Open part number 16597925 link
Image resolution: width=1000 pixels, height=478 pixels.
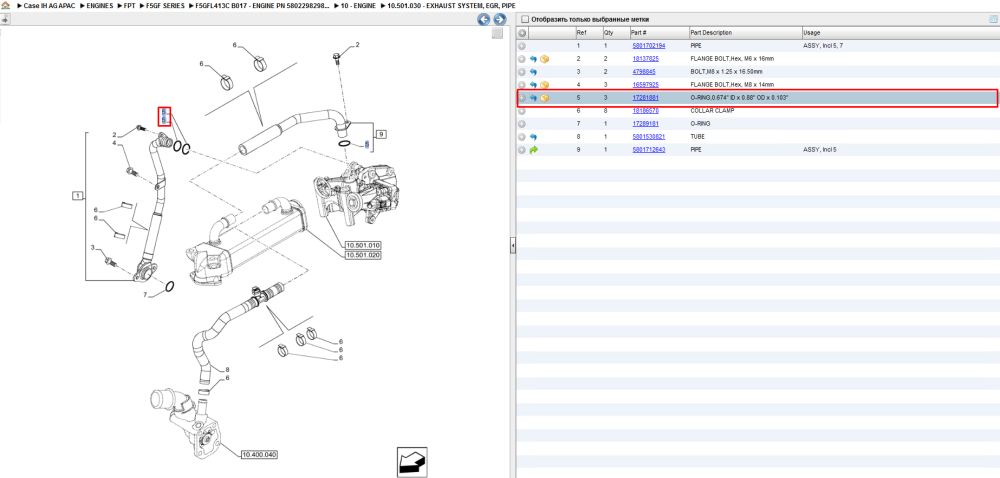[x=645, y=85]
